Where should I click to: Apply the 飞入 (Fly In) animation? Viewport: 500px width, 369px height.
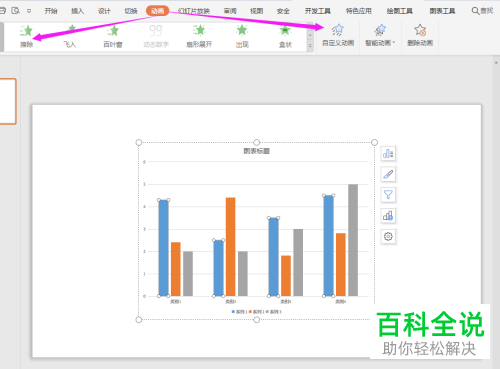70,36
